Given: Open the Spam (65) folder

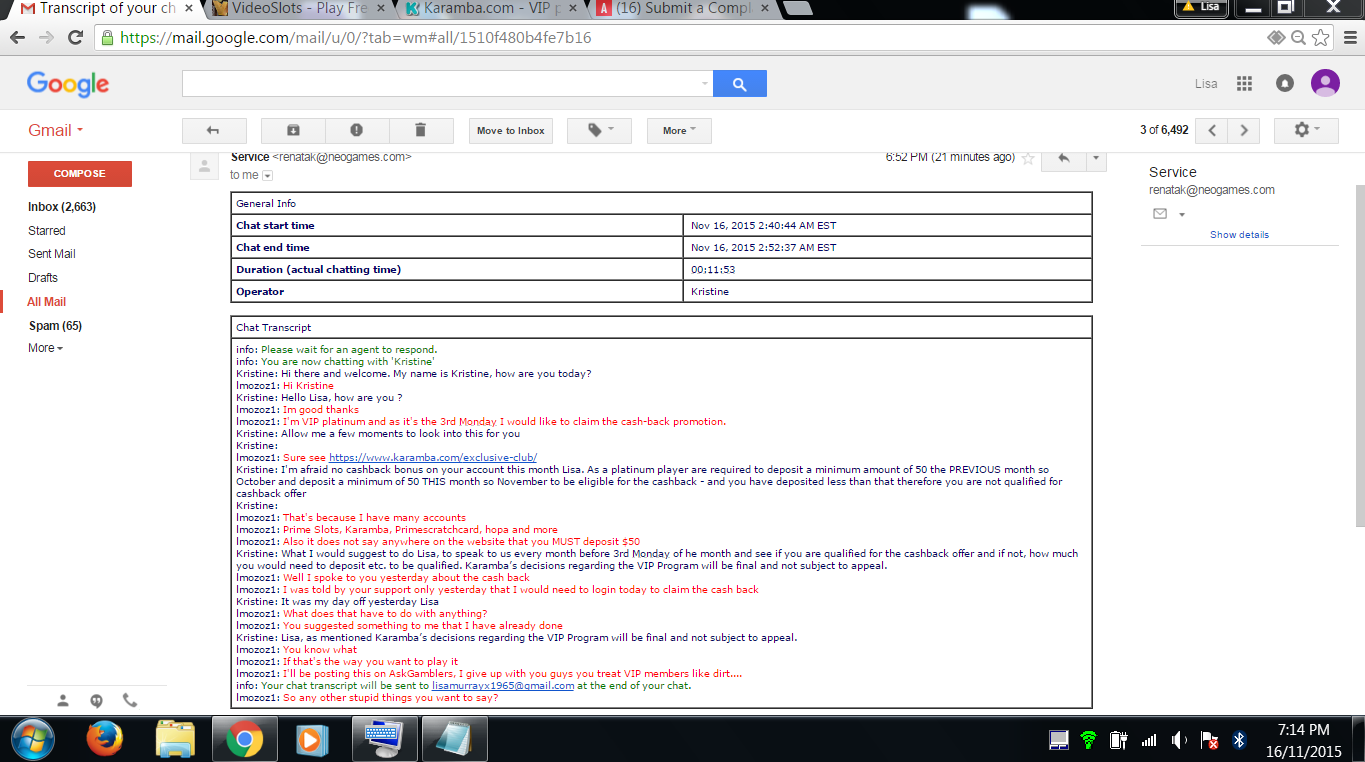Looking at the screenshot, I should pyautogui.click(x=55, y=326).
